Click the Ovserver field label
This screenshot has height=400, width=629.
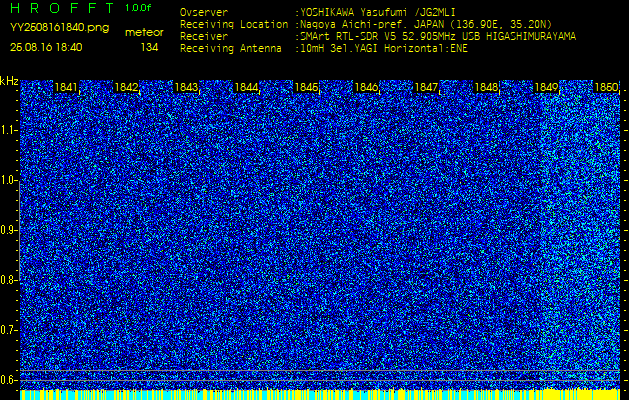click(x=204, y=12)
